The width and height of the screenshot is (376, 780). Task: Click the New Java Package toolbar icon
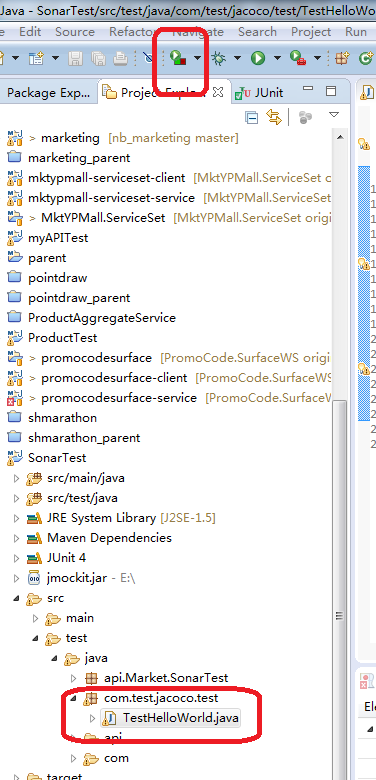(341, 58)
